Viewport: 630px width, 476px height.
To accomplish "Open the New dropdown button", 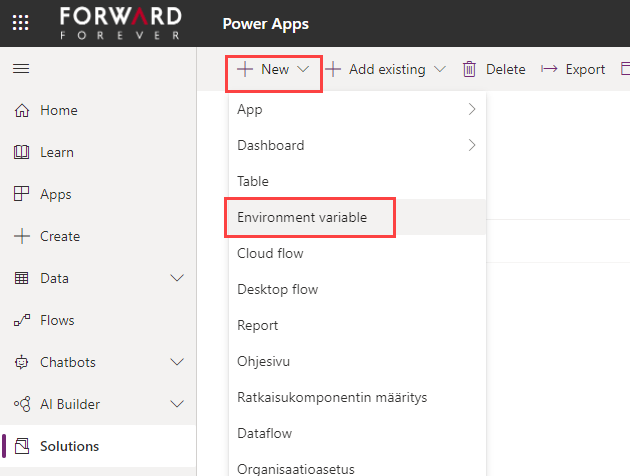I will [274, 70].
